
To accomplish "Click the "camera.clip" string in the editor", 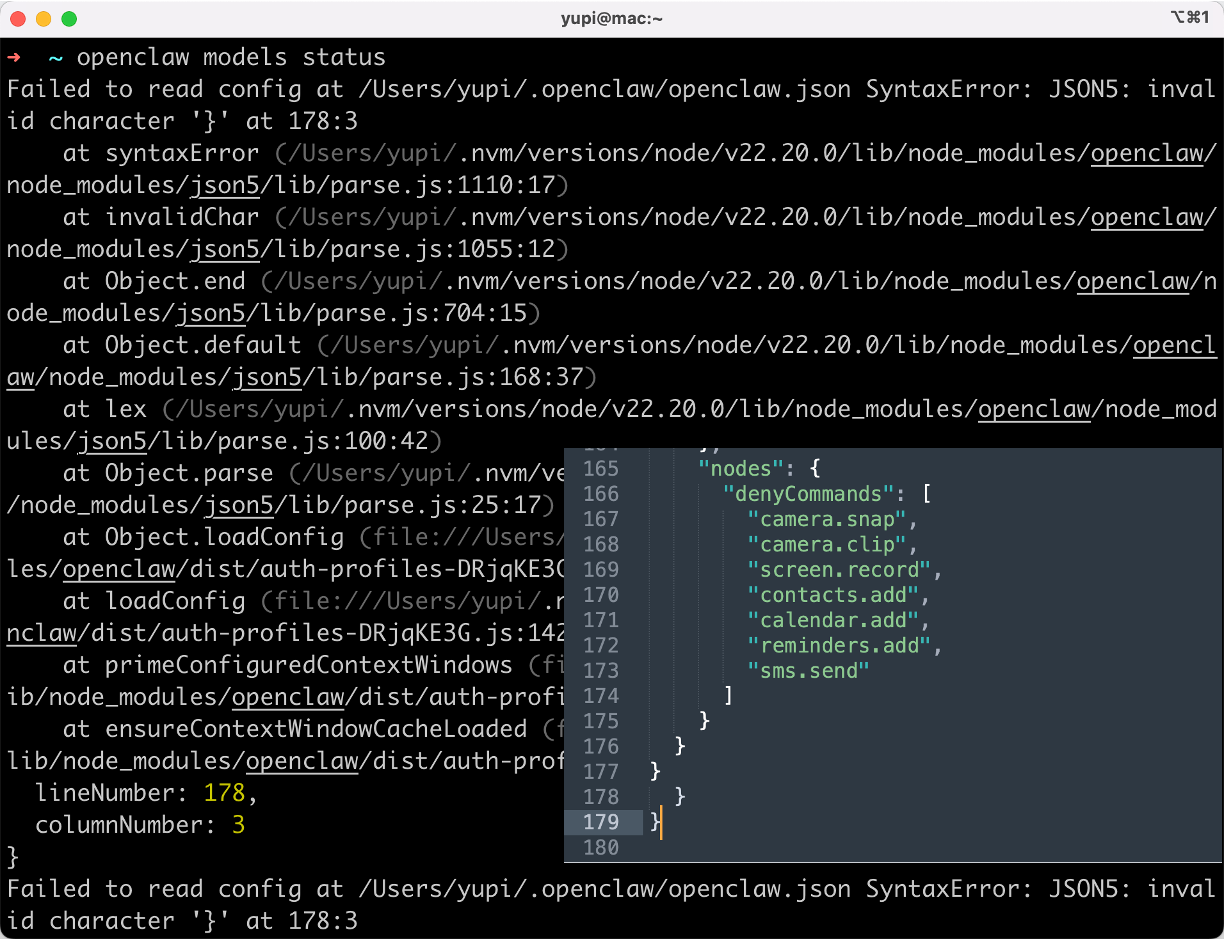I will pos(827,544).
